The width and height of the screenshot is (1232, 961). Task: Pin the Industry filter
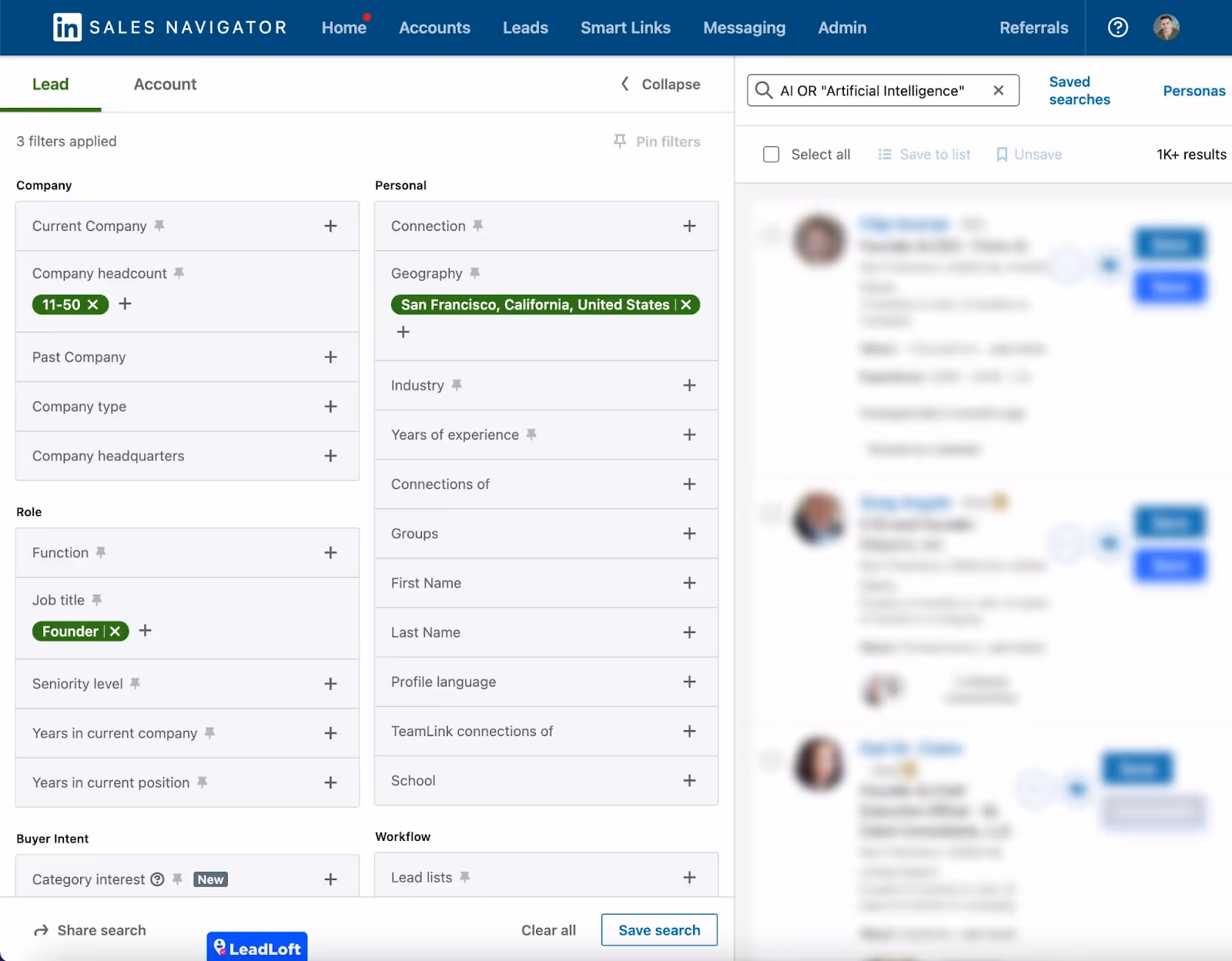pos(457,385)
